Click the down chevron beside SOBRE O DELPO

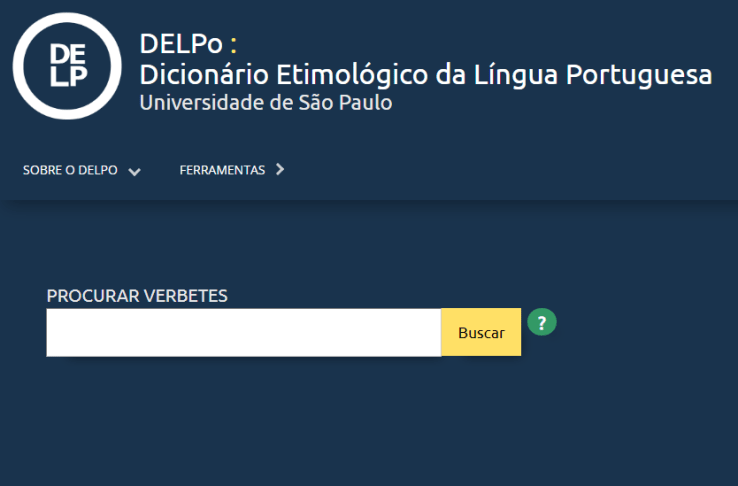[x=135, y=171]
